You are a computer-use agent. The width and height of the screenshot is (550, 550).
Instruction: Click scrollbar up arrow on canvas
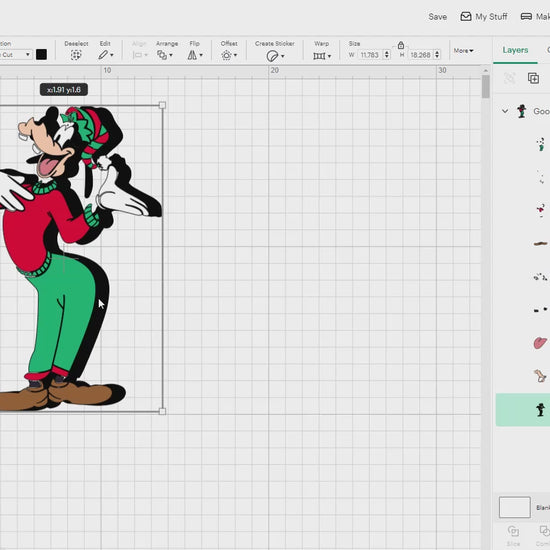click(485, 71)
